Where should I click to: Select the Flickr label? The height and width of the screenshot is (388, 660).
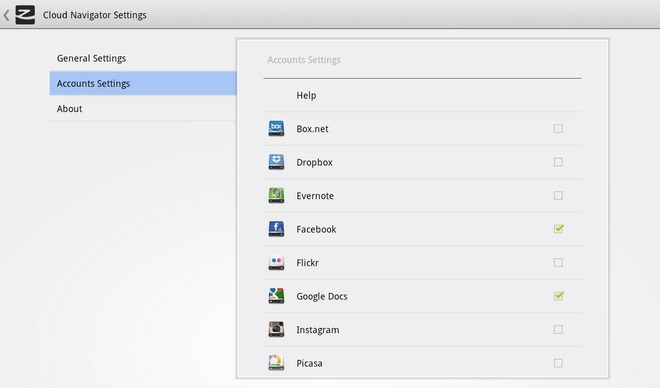307,263
